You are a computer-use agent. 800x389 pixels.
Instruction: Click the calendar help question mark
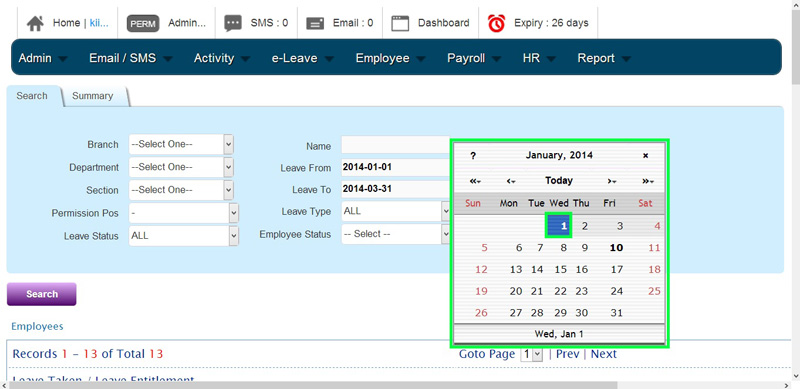coord(473,156)
